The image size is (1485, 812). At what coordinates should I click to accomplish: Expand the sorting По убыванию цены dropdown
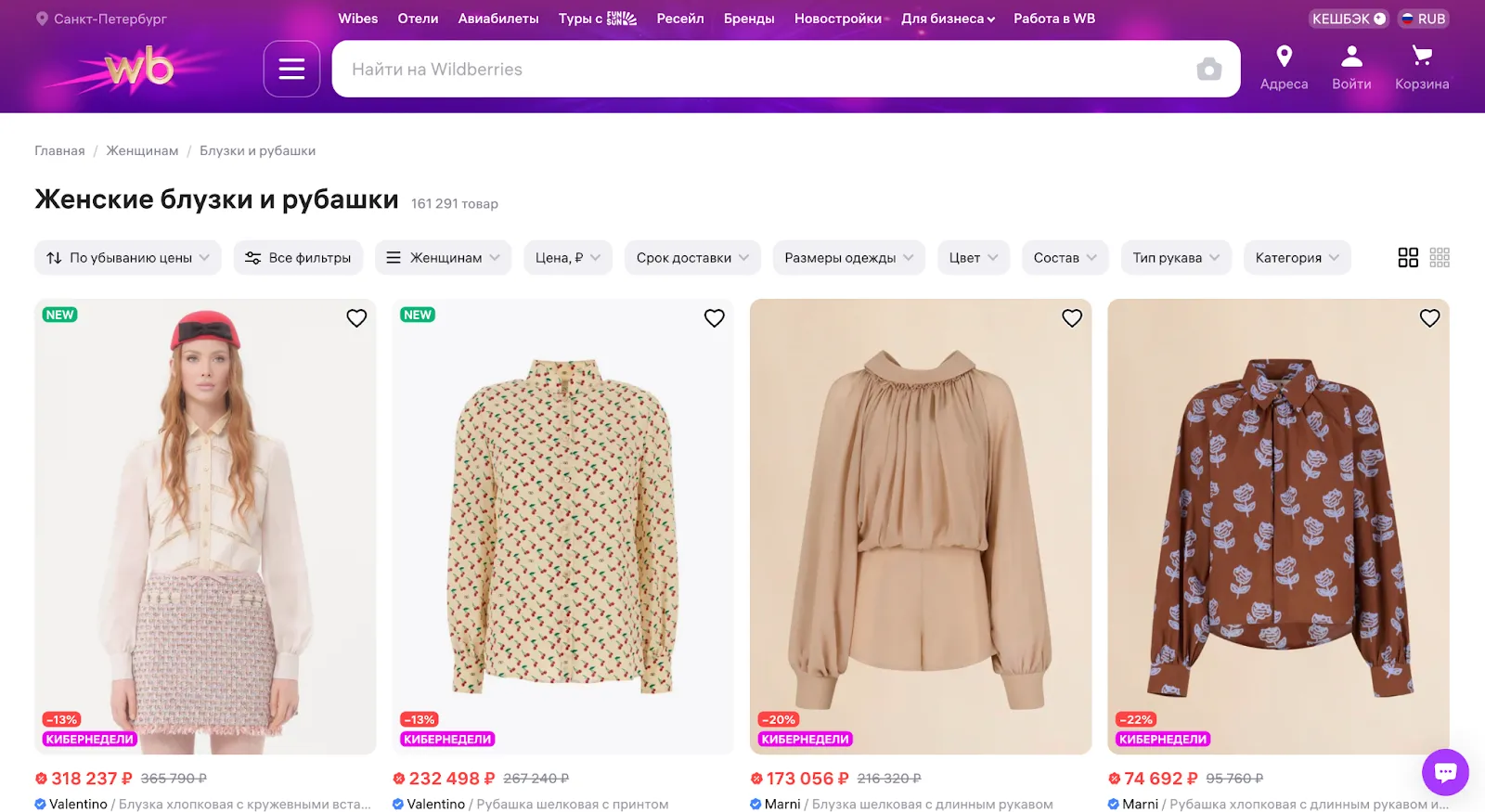click(128, 258)
